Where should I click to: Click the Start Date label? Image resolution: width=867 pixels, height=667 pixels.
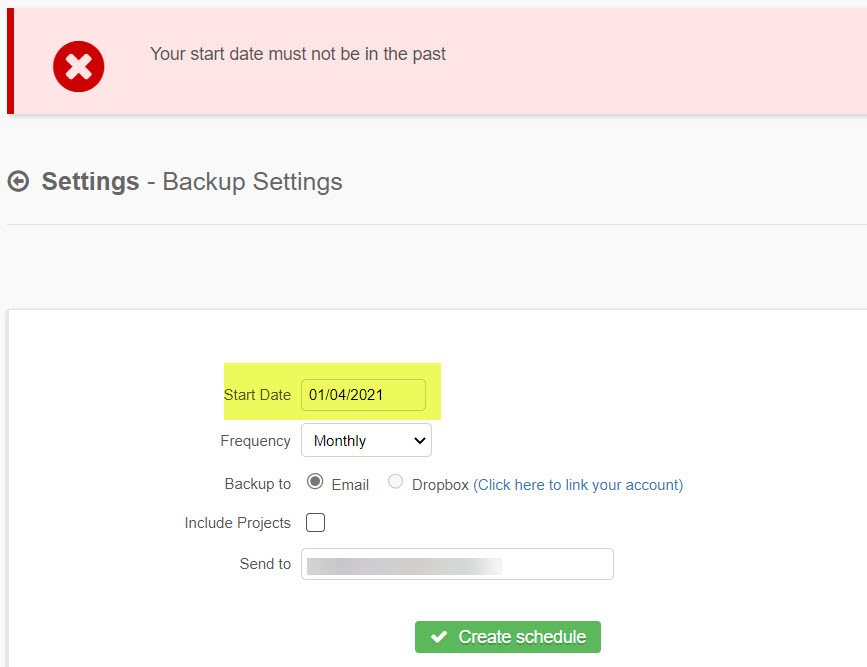pos(257,395)
